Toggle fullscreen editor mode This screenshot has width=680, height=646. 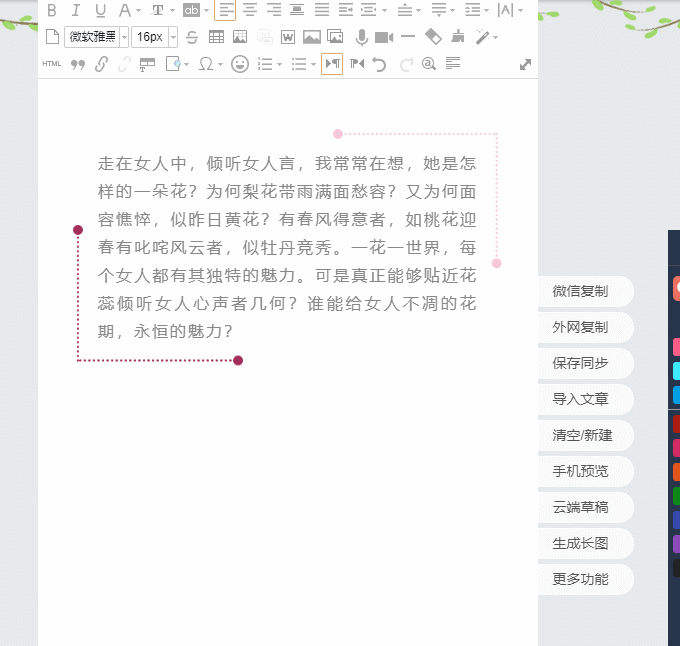pyautogui.click(x=525, y=65)
